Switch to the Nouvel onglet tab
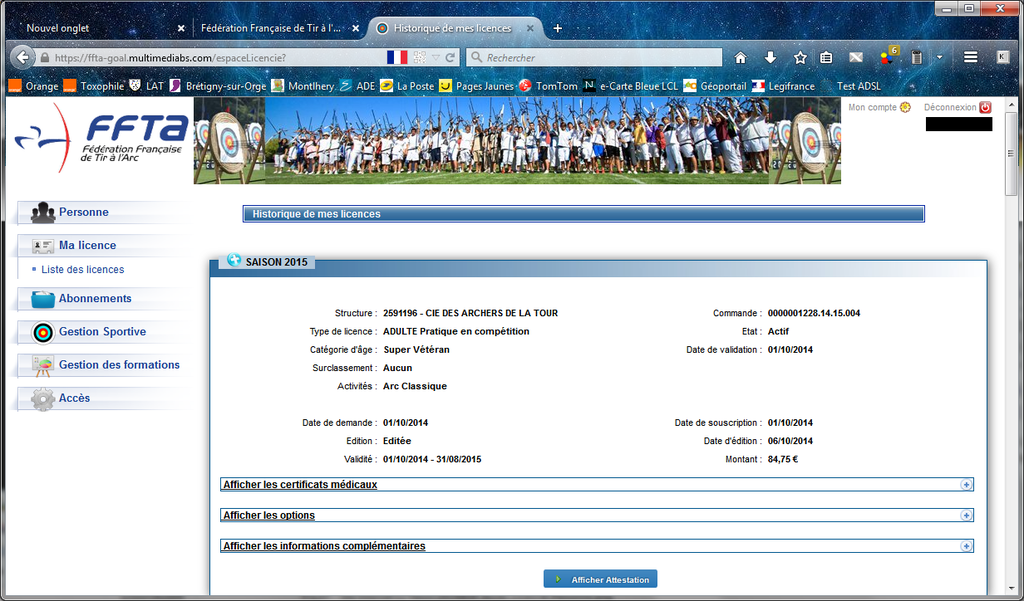This screenshot has height=601, width=1024. click(x=95, y=28)
